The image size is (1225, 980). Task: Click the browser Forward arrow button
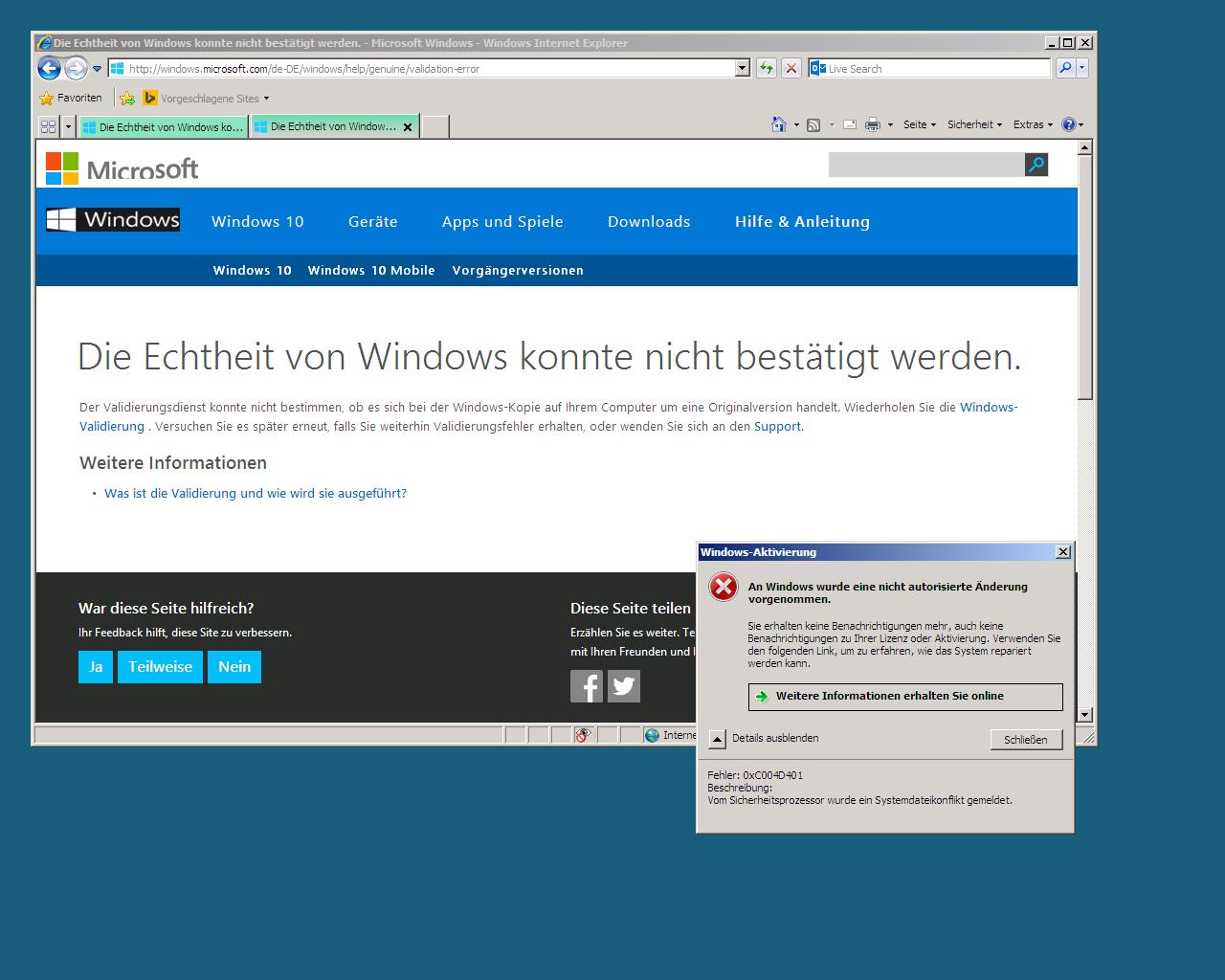(x=76, y=68)
